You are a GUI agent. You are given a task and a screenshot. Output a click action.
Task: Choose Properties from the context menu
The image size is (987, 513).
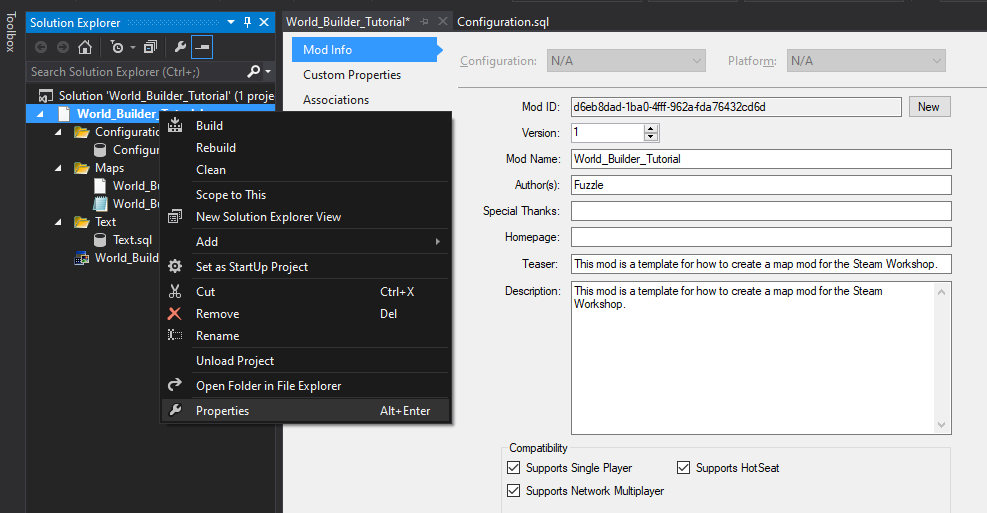pyautogui.click(x=222, y=411)
